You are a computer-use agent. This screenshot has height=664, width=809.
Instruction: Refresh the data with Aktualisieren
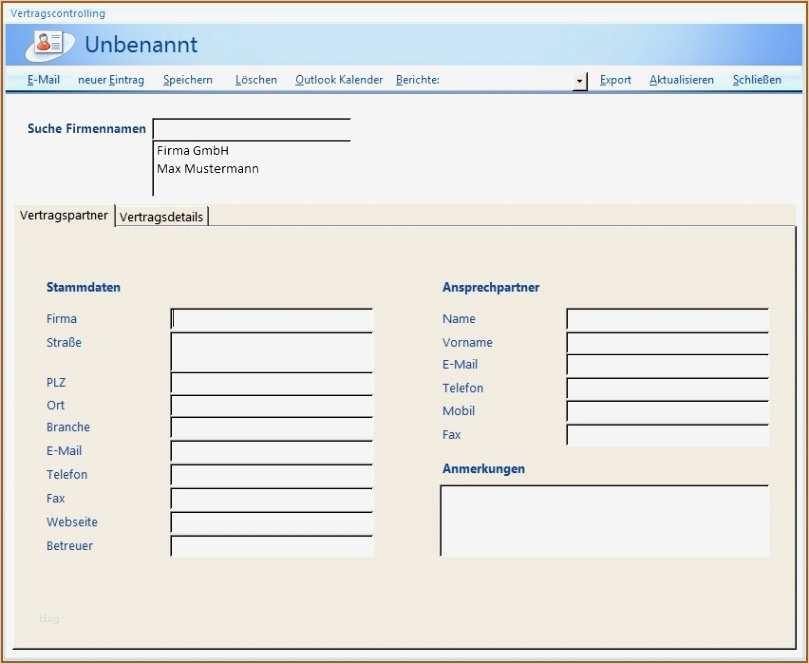(681, 80)
